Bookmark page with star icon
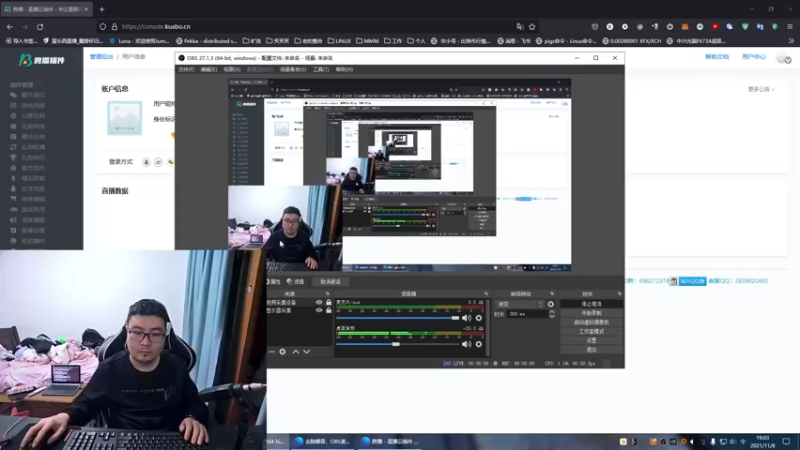The height and width of the screenshot is (450, 800). (x=532, y=27)
